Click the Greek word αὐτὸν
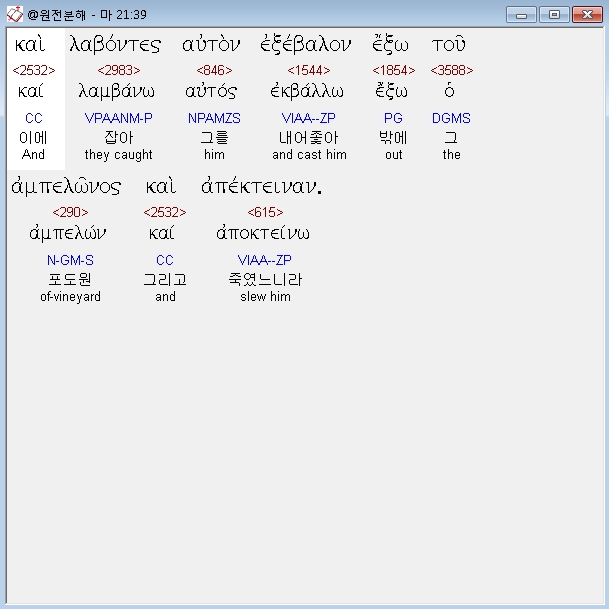The image size is (609, 609). click(x=211, y=44)
